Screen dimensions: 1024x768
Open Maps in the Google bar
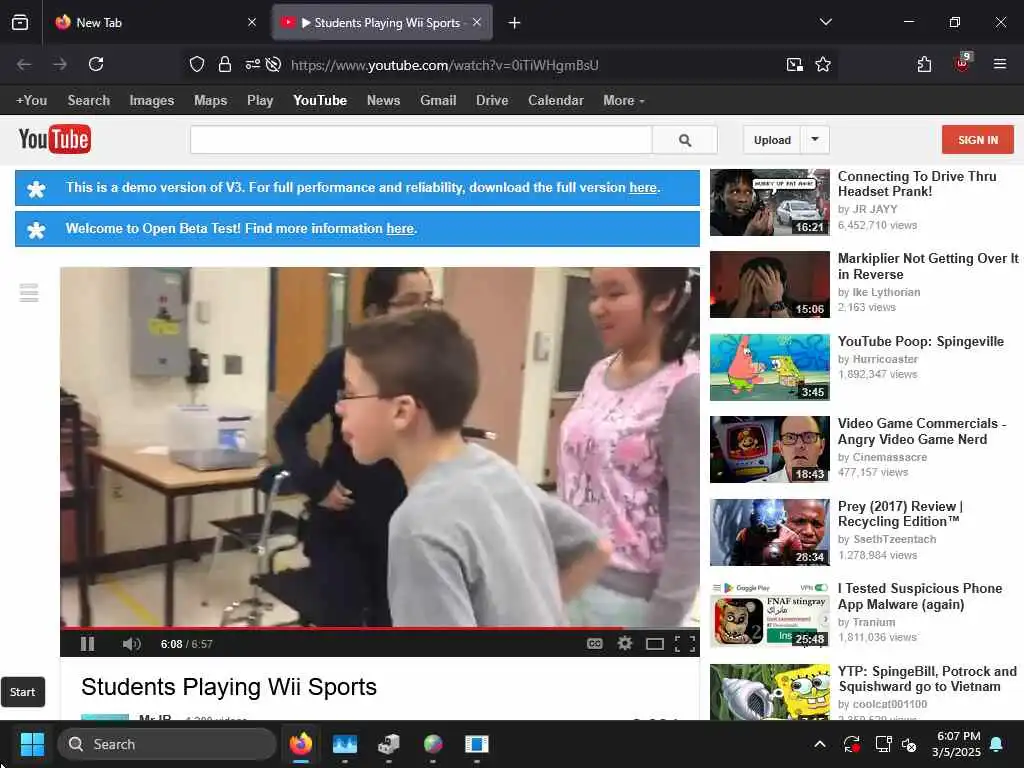210,101
